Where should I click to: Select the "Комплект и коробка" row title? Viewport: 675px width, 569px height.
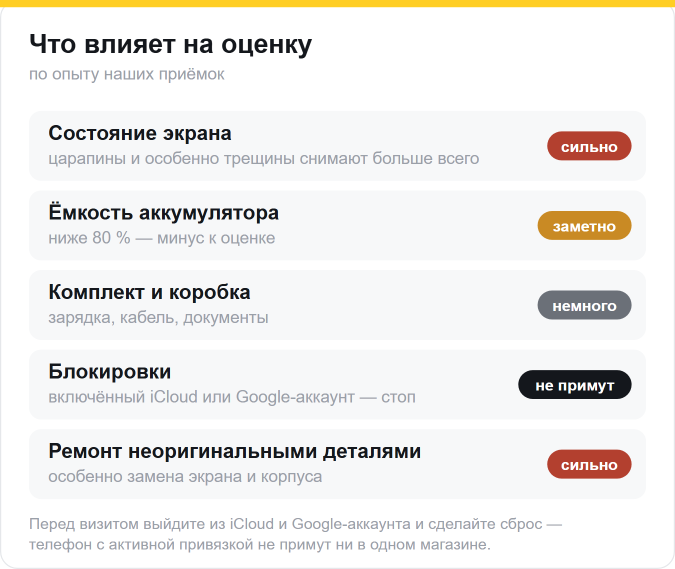[149, 292]
